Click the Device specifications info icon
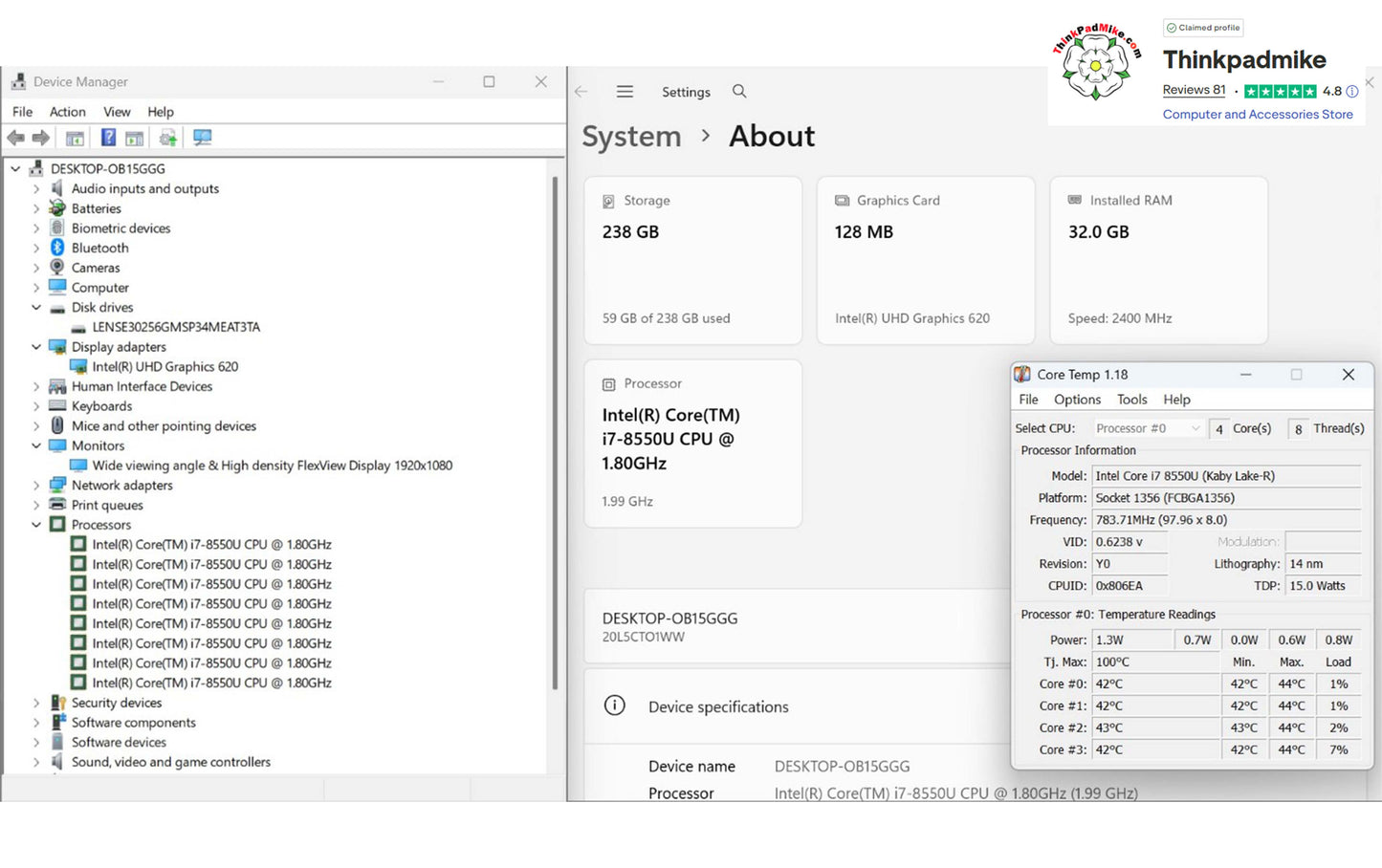 [x=615, y=705]
